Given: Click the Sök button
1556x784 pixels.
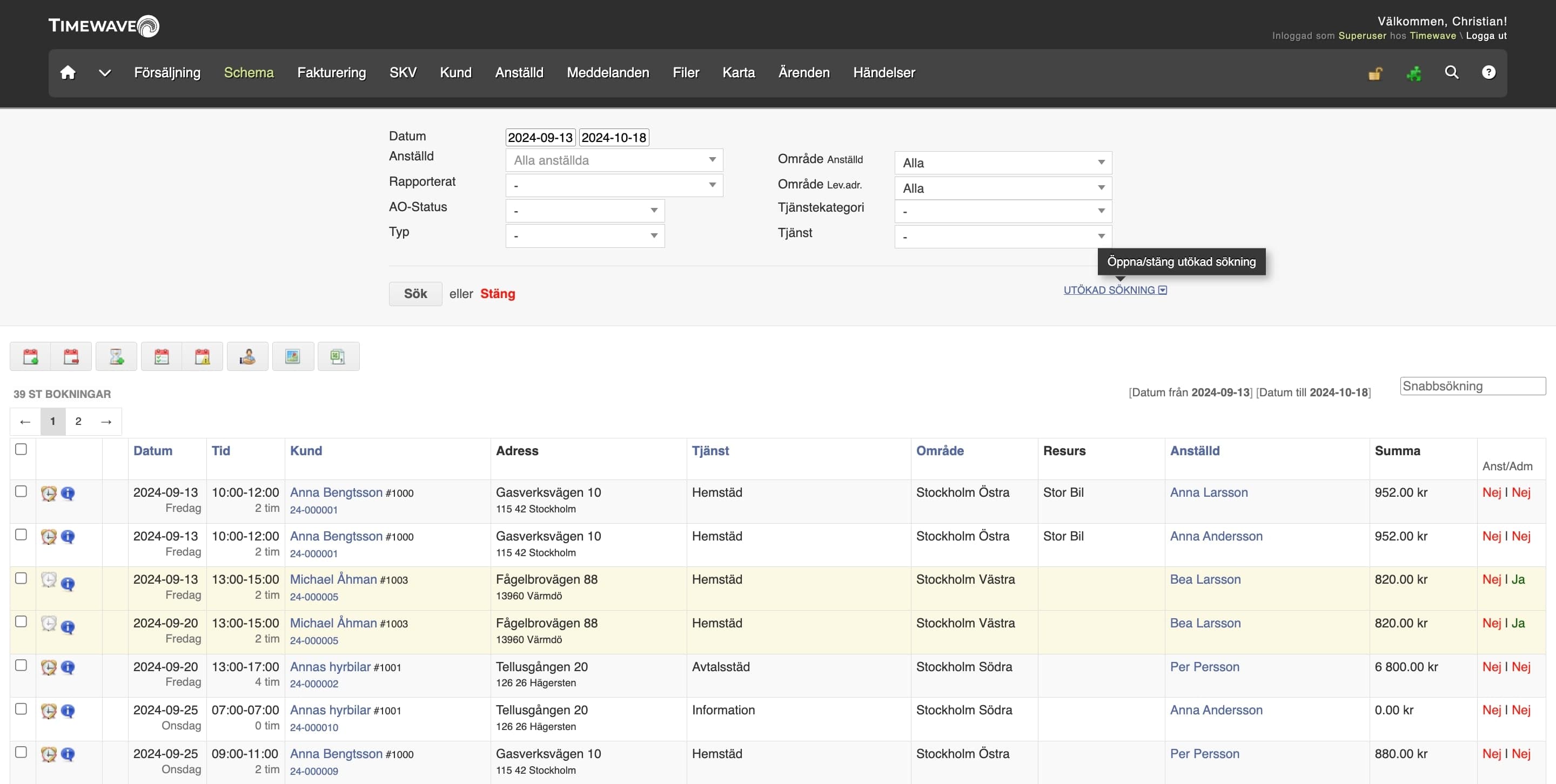Looking at the screenshot, I should pos(415,294).
